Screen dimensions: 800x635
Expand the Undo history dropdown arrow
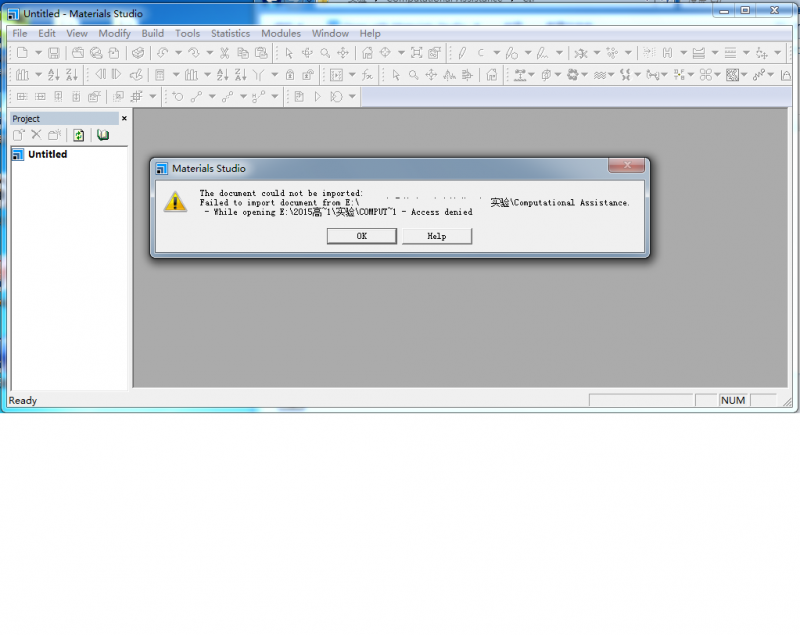point(179,53)
